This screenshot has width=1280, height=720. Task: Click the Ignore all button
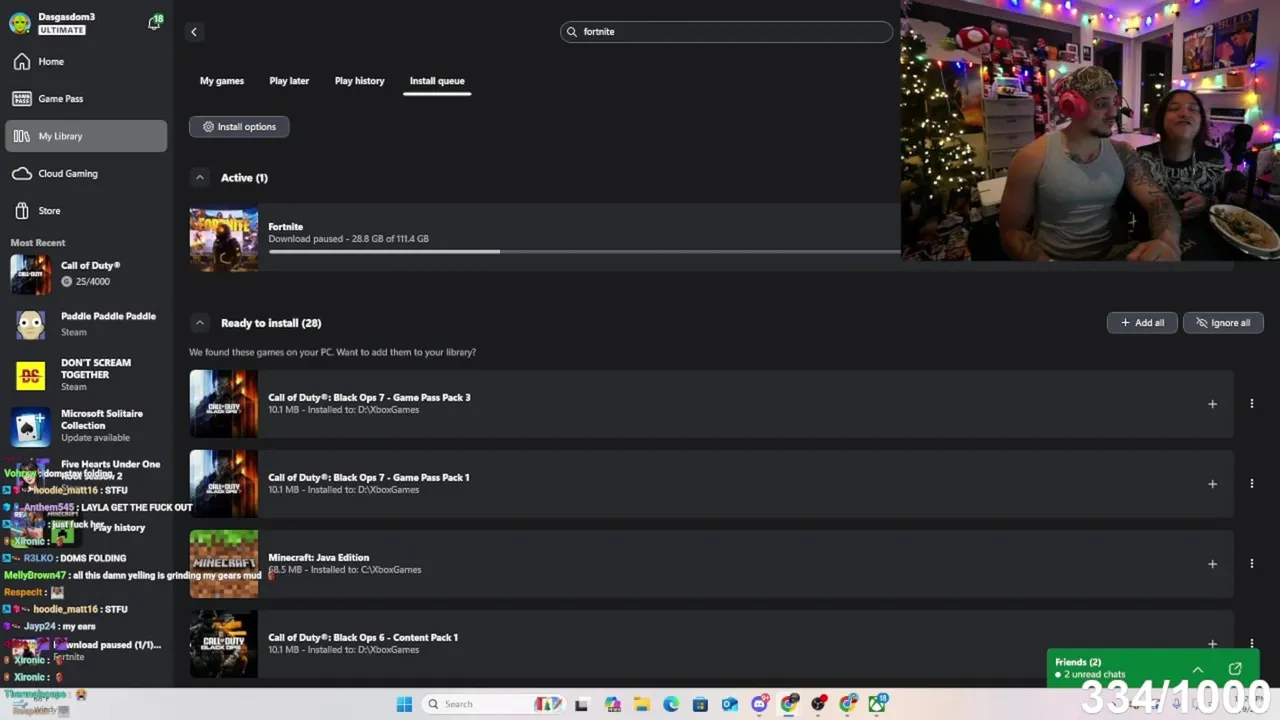[x=1223, y=323]
